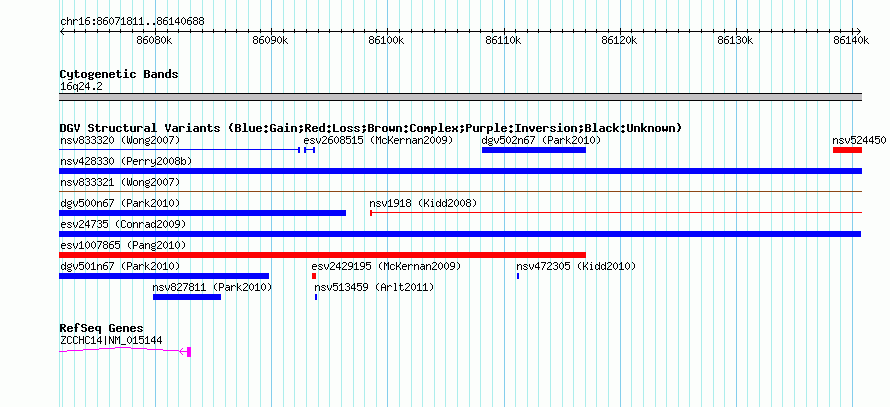Click the esv2608515 small blue bracket feature

point(309,150)
